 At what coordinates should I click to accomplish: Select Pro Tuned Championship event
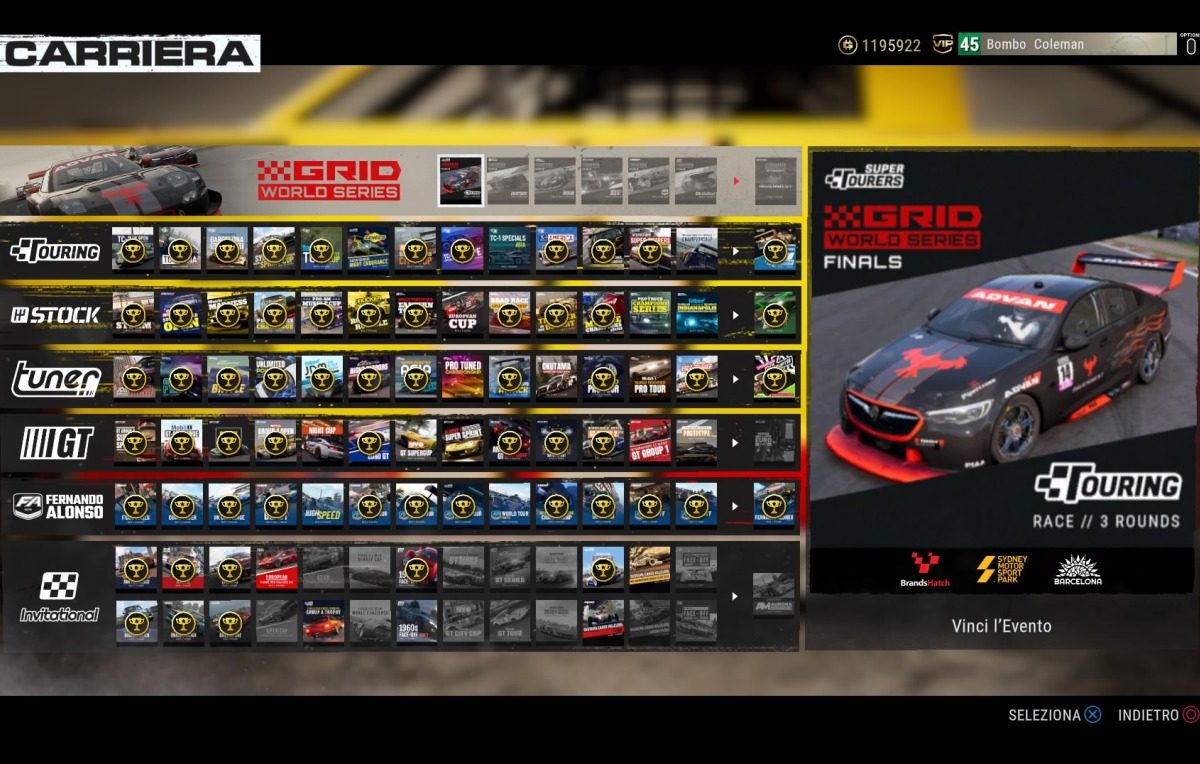point(462,378)
